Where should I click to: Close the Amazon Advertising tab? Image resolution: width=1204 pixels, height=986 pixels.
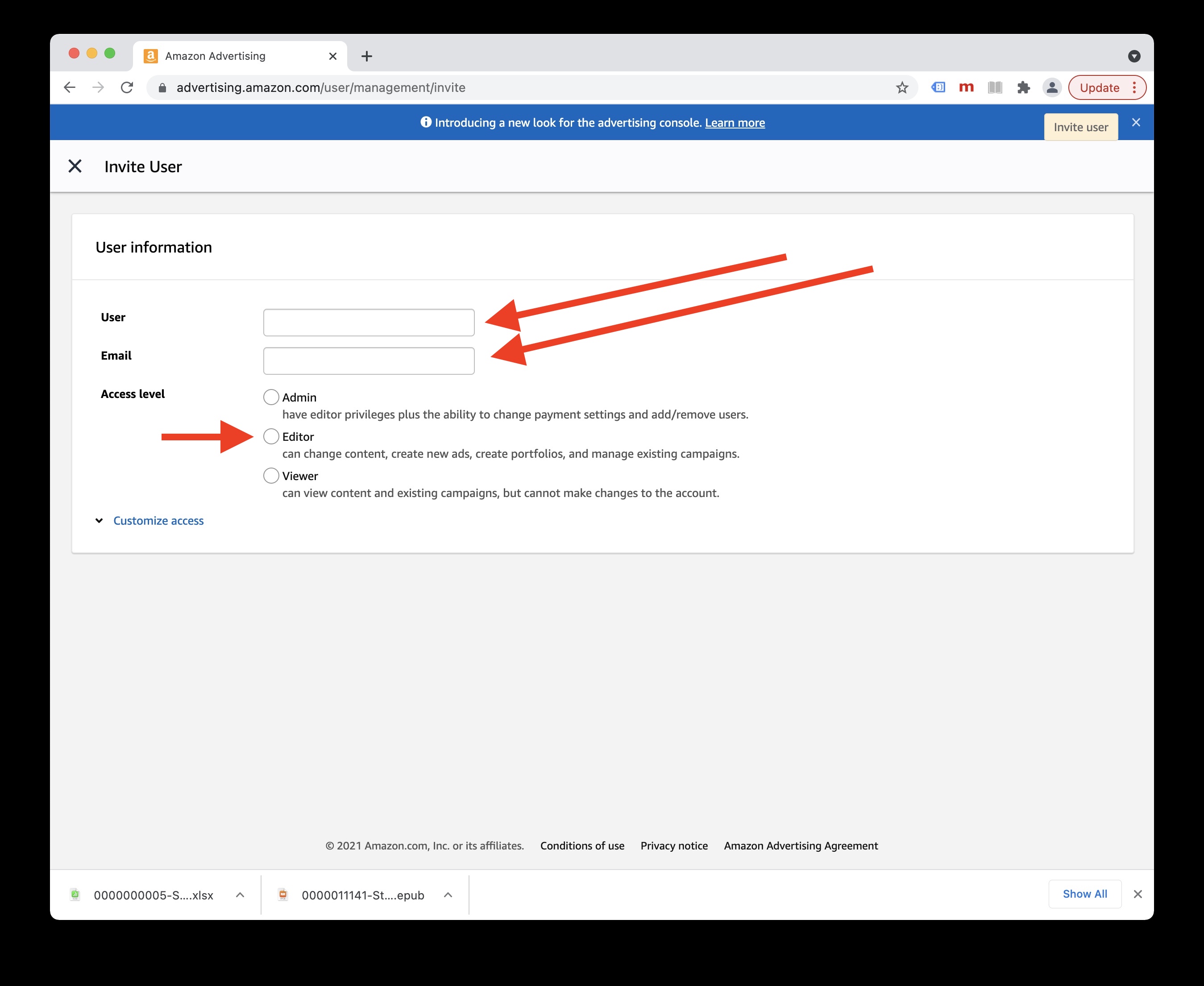(x=333, y=56)
